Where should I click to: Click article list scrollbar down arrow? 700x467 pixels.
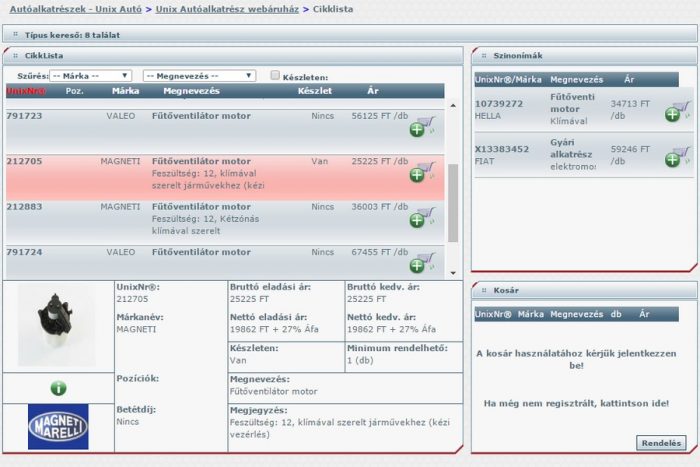coord(453,273)
